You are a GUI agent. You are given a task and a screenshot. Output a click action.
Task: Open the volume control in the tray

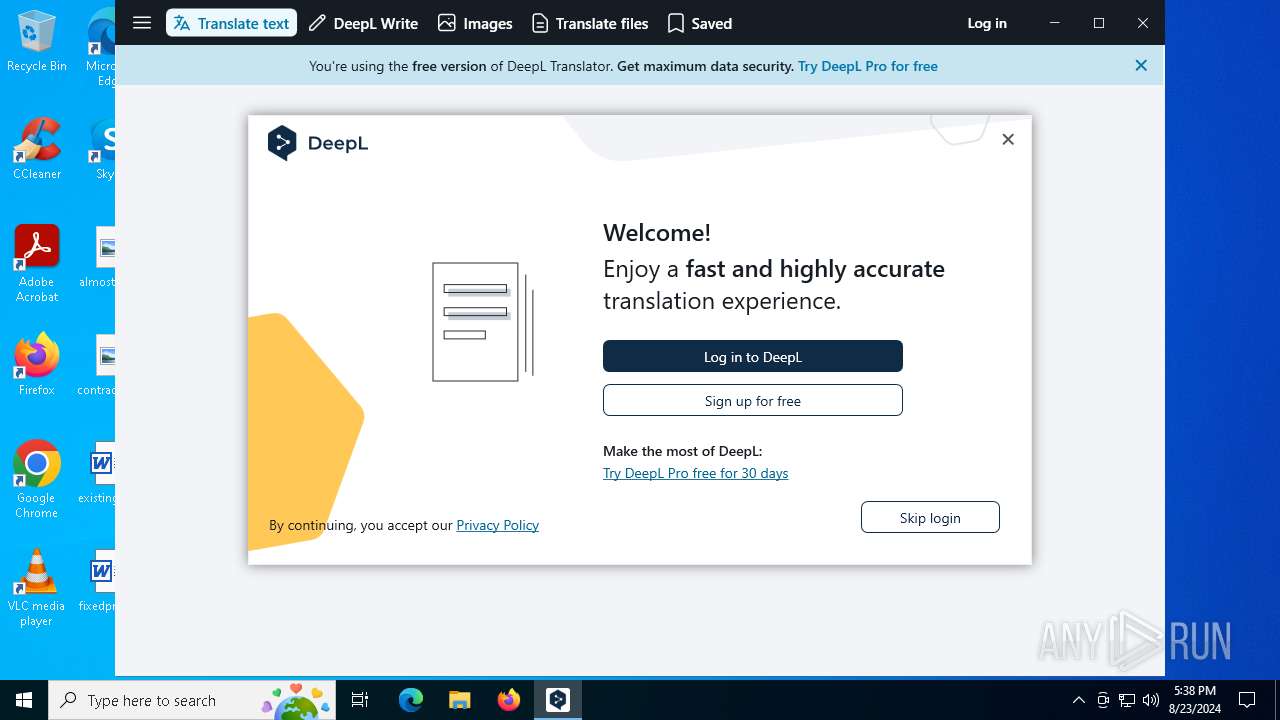pos(1151,700)
